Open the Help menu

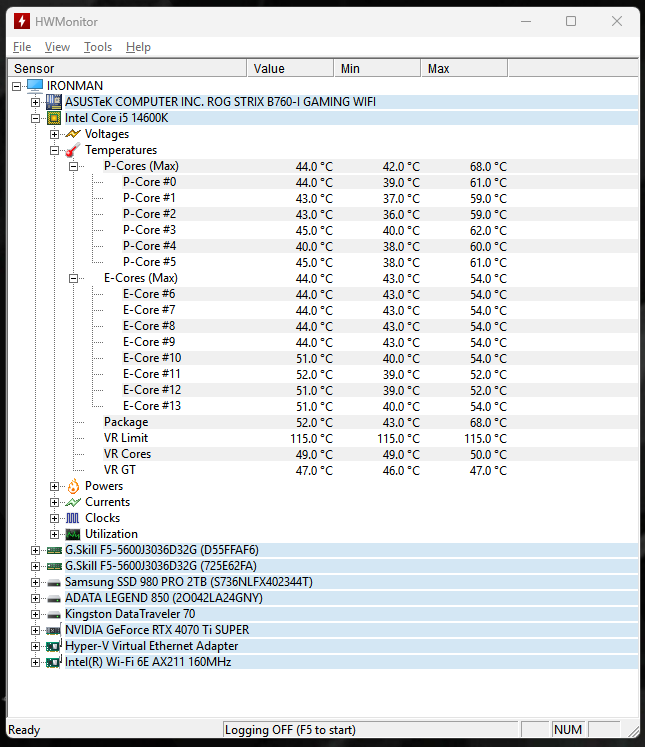click(x=138, y=47)
